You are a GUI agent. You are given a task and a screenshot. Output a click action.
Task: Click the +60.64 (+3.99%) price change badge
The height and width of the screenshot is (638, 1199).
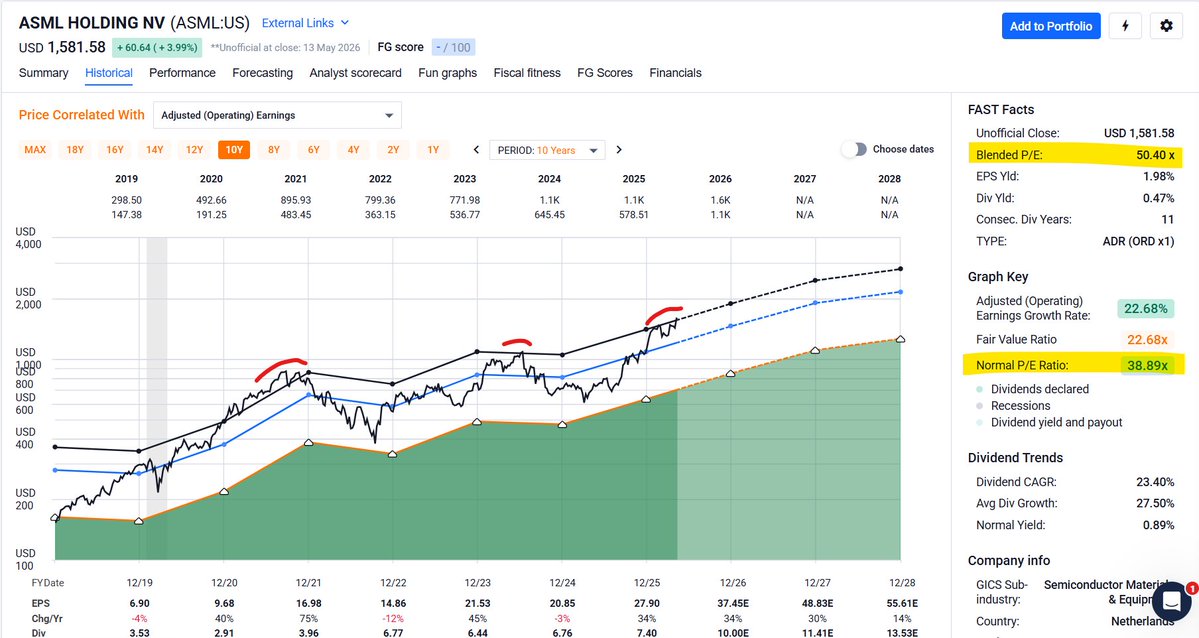(157, 47)
